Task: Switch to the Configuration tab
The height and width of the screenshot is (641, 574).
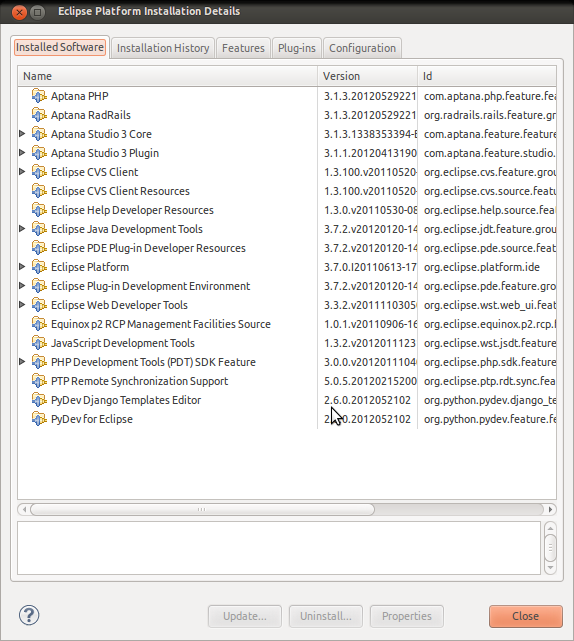Action: click(362, 48)
